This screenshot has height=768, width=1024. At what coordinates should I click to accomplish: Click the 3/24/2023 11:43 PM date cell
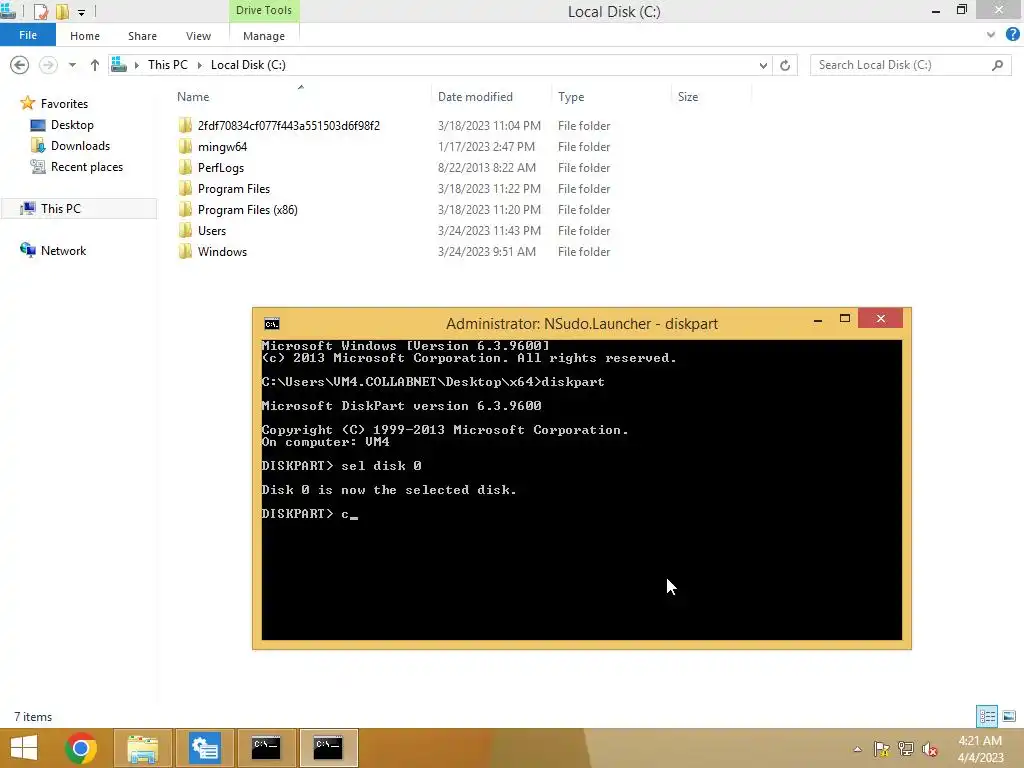pyautogui.click(x=489, y=231)
